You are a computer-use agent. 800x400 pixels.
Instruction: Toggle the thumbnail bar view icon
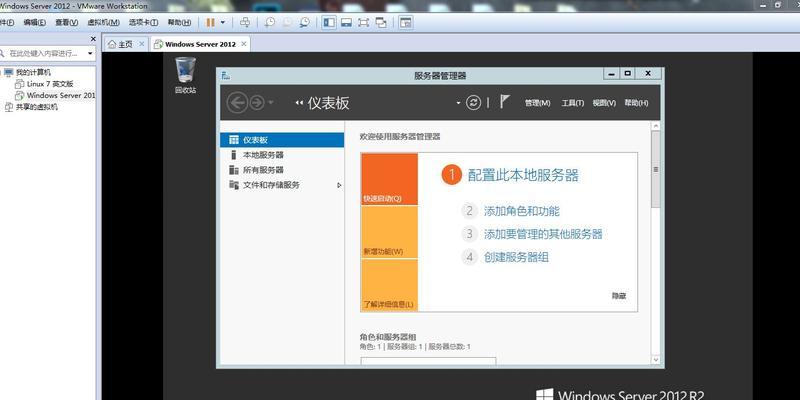346,22
